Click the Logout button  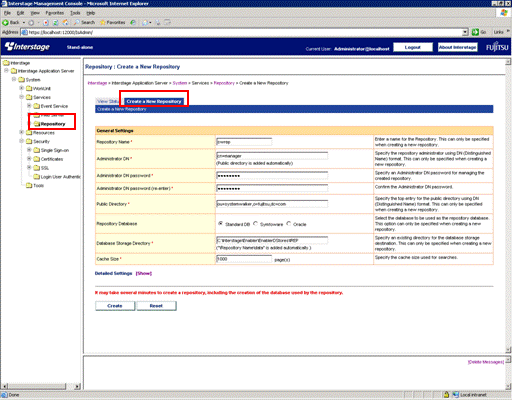tap(413, 47)
